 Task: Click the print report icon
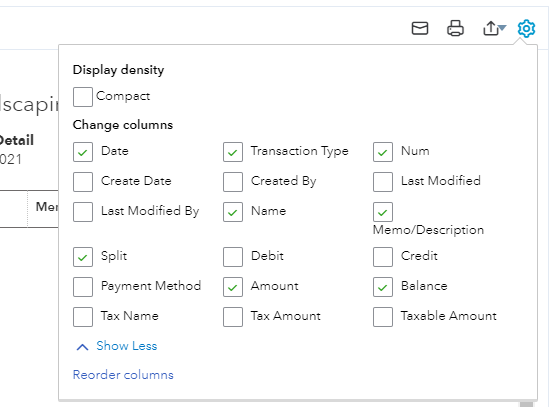(455, 28)
